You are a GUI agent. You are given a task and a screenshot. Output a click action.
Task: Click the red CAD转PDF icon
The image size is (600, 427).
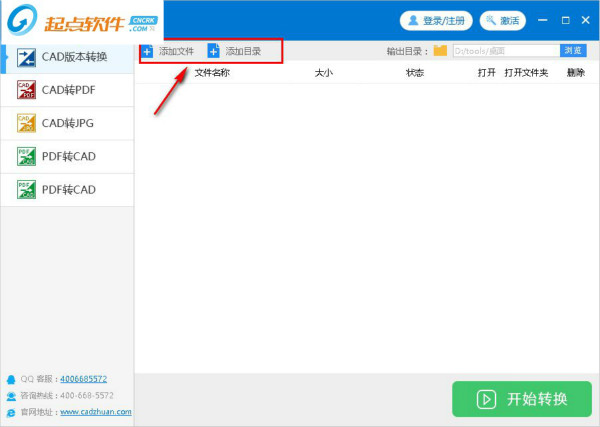[26, 90]
